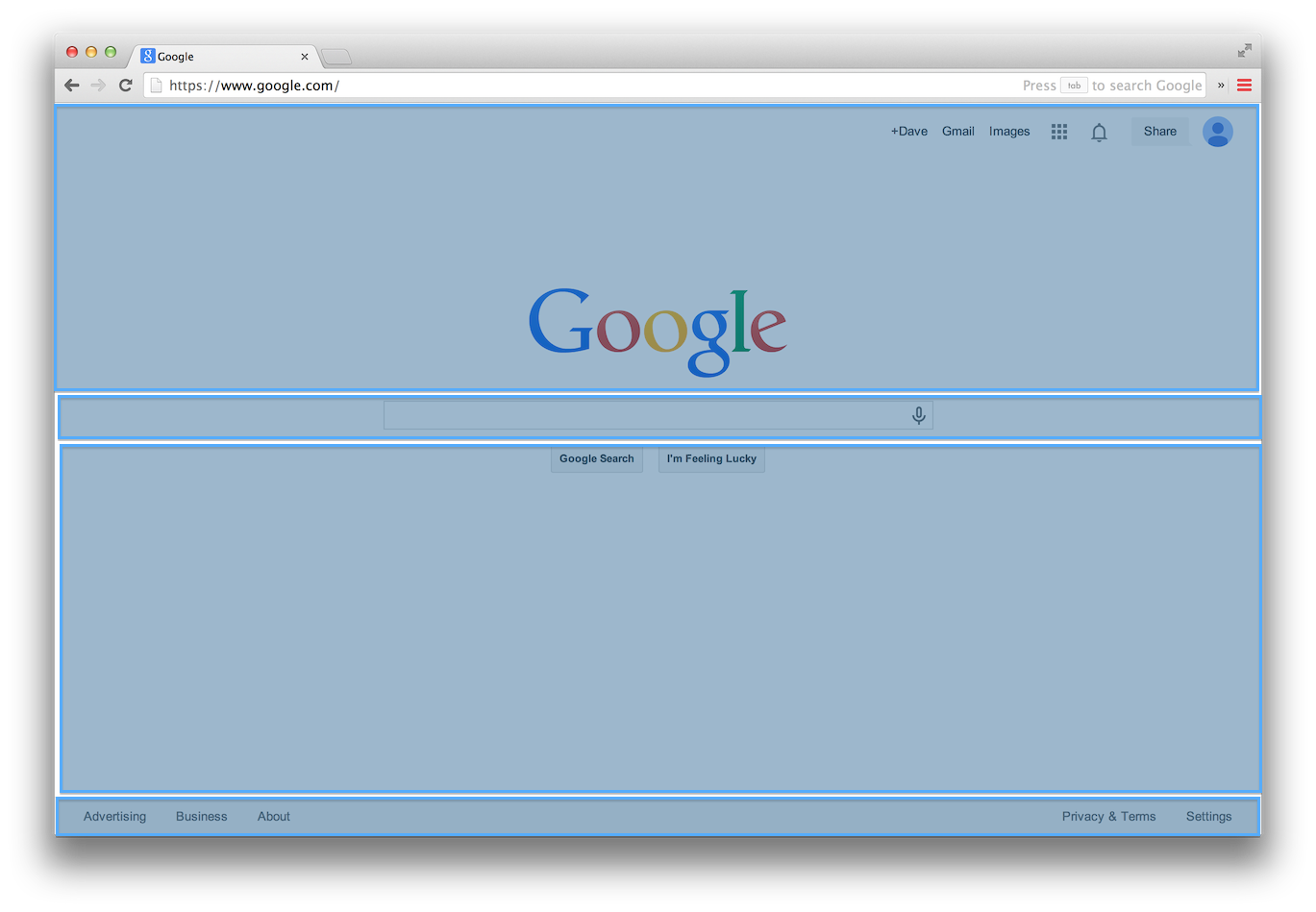Open the Google apps grid

1059,132
